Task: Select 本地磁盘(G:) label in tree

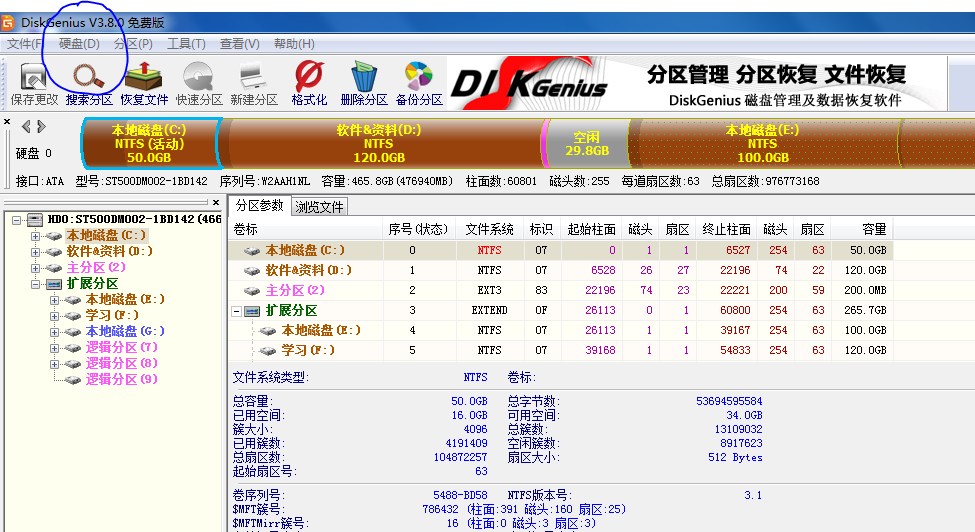Action: coord(125,331)
